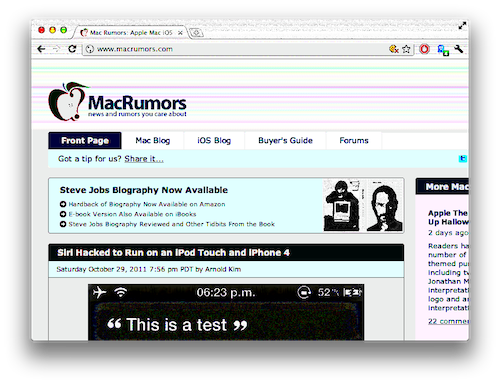Open the Apple Themed Halloween sidebar headline
Screen dimensions: 500x384
click(x=448, y=217)
